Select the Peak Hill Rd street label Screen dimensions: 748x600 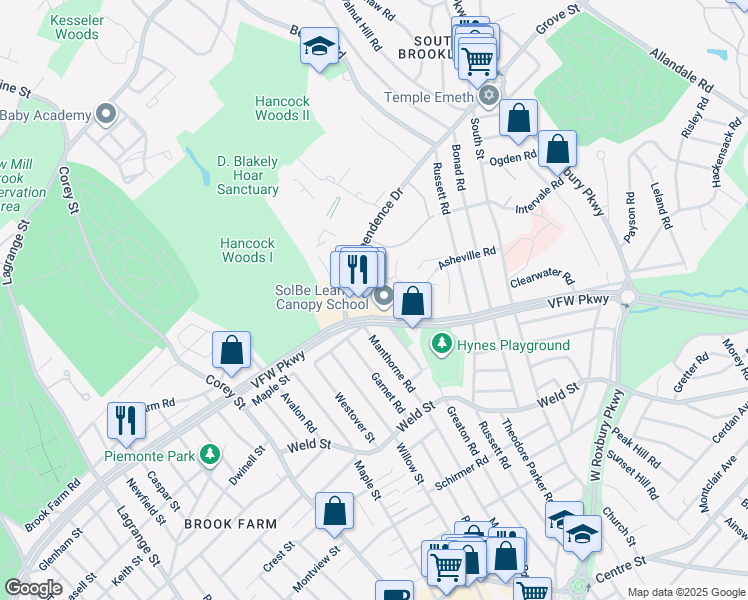(636, 447)
